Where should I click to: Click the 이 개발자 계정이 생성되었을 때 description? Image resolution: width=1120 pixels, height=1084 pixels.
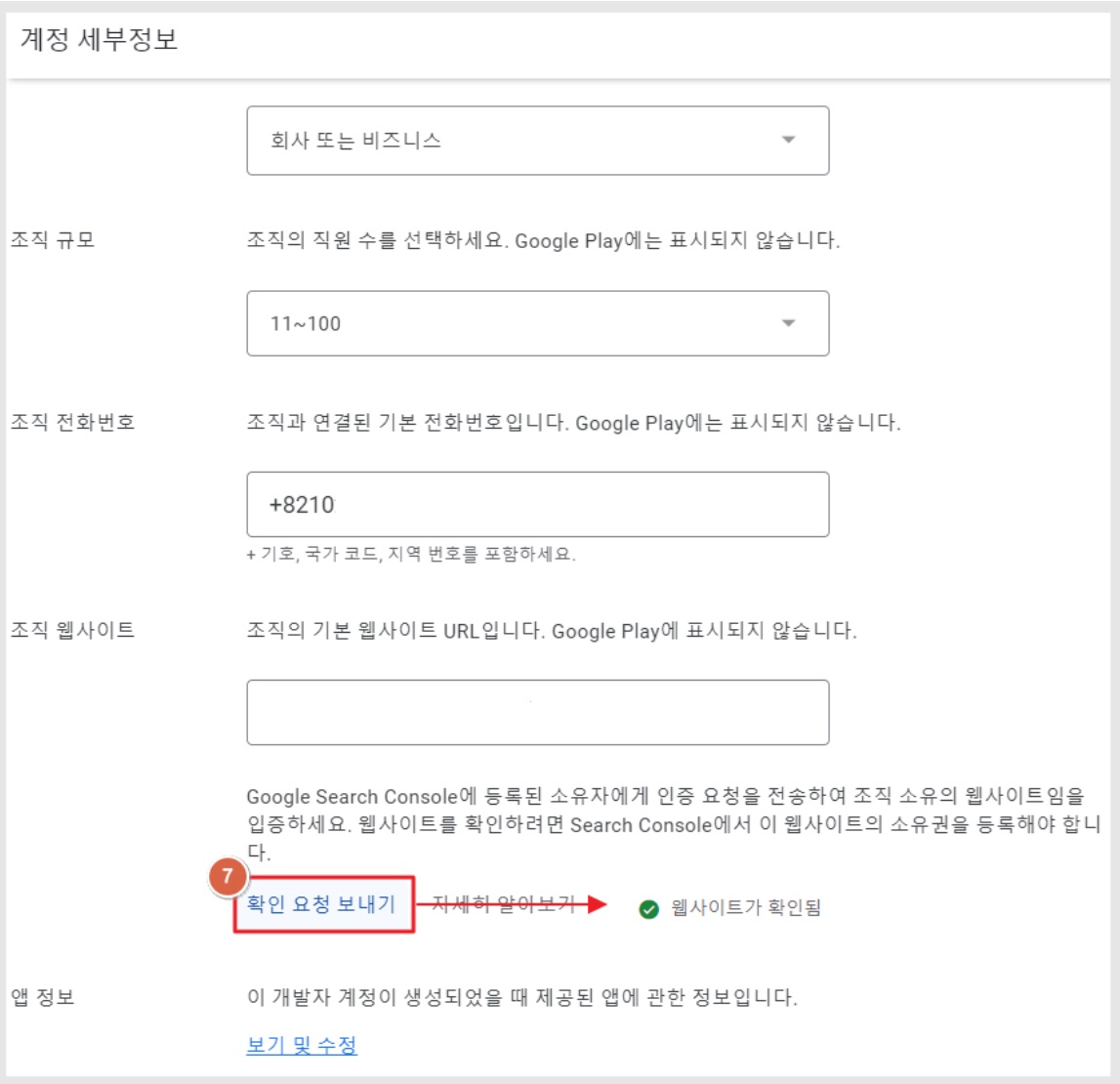point(522,996)
